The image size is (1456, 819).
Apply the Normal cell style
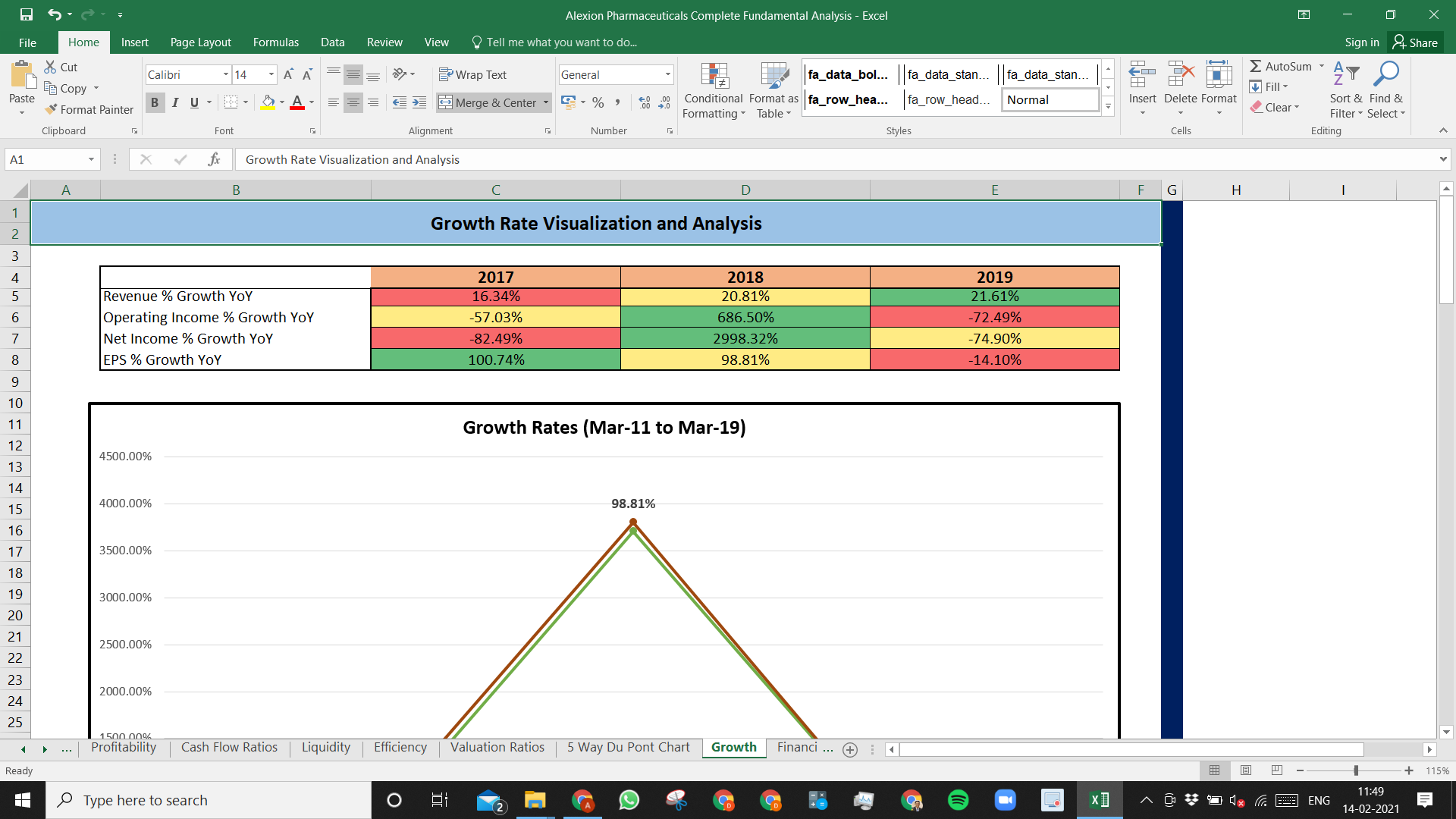coord(1050,99)
